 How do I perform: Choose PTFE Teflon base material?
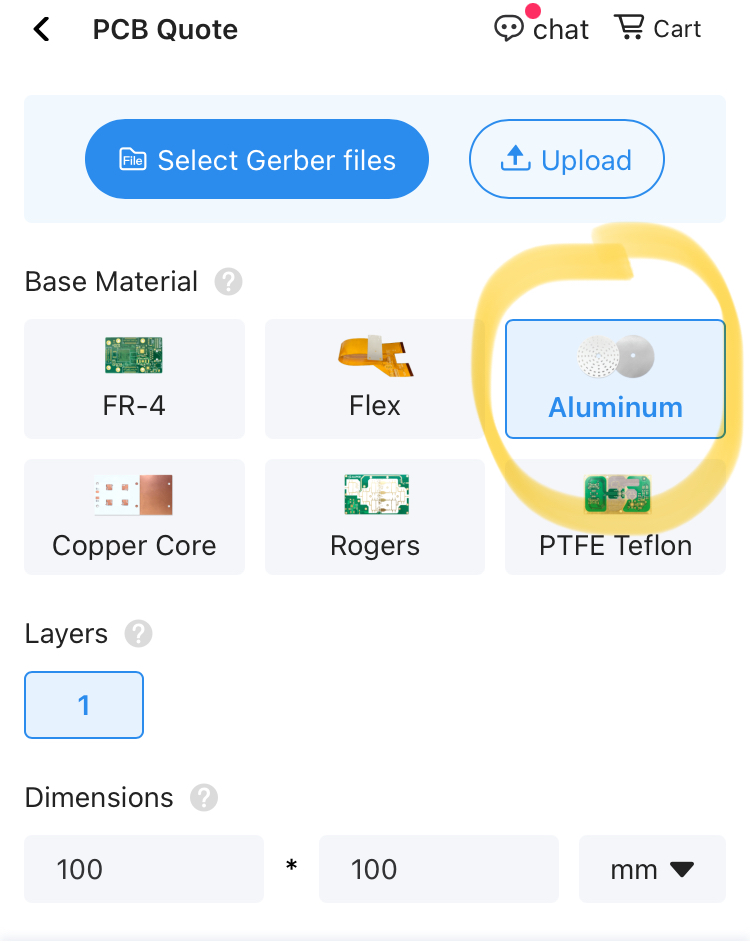[x=615, y=517]
